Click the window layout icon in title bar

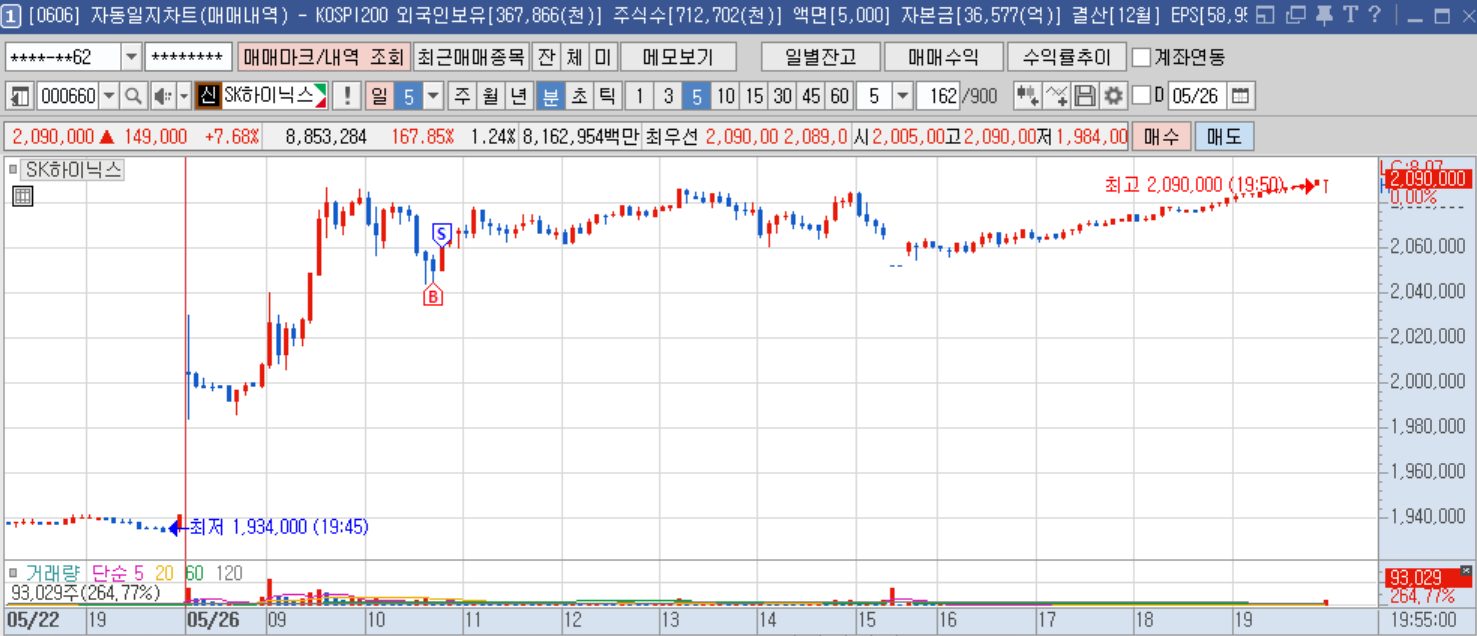(x=1265, y=15)
